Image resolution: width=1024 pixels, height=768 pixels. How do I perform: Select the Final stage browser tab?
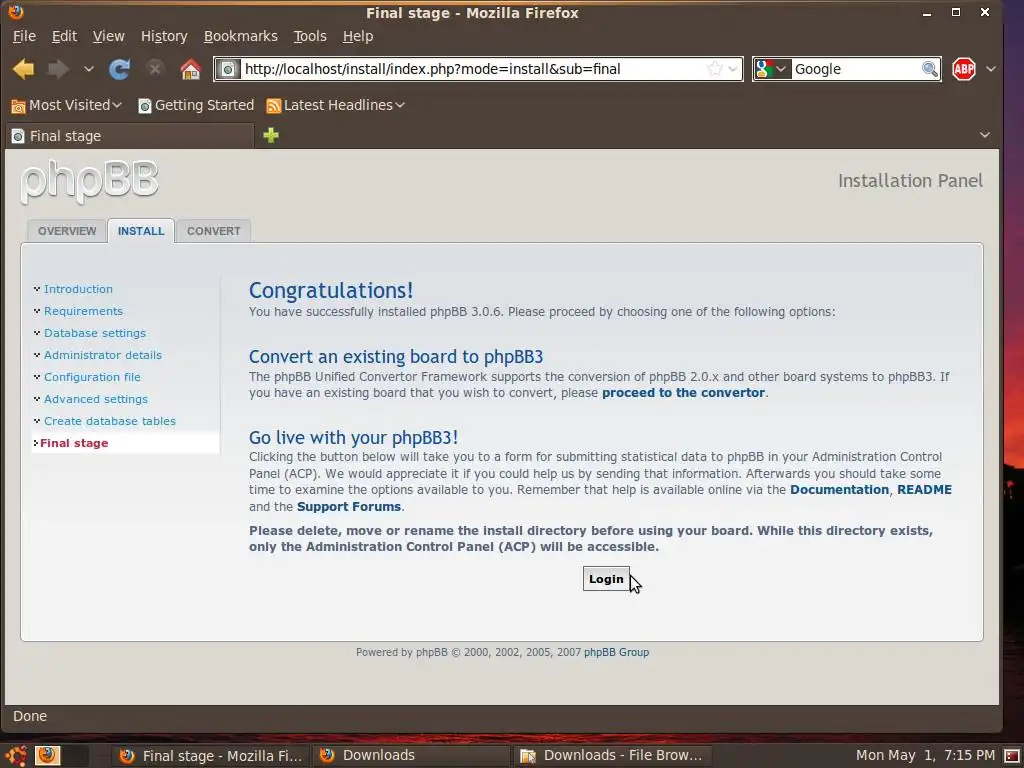point(129,136)
